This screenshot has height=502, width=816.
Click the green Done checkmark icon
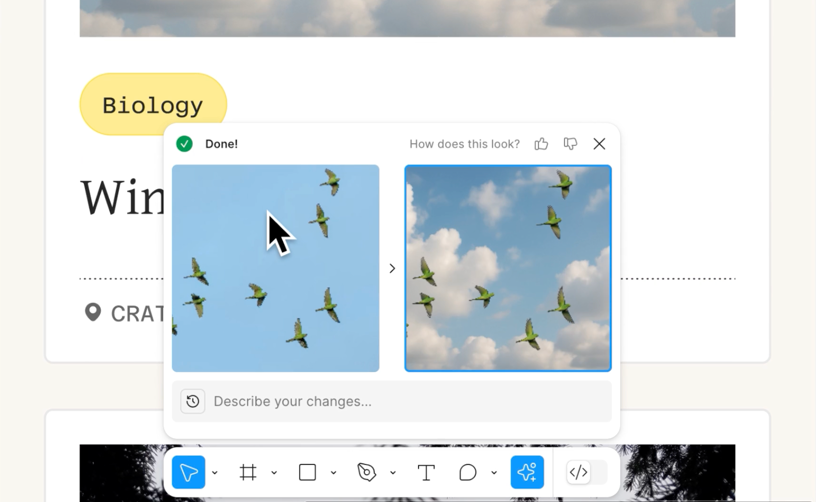tap(184, 144)
